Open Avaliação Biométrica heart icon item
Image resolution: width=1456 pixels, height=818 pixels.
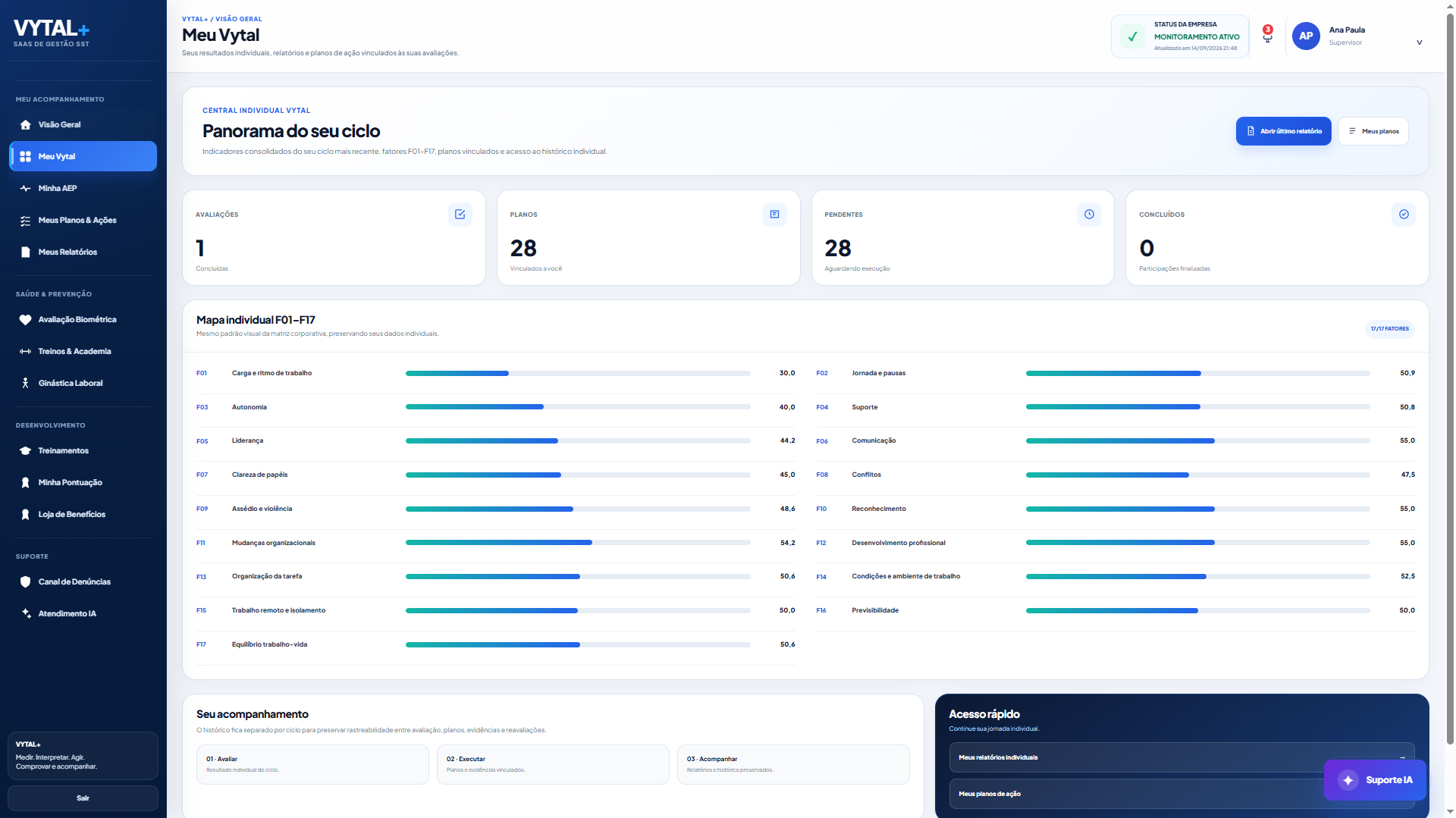coord(83,320)
